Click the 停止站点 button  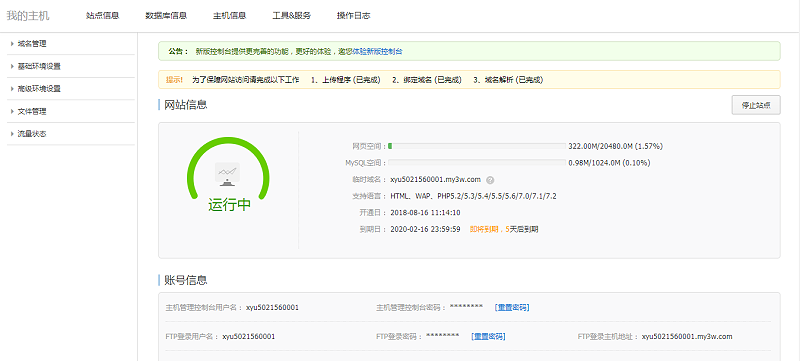pyautogui.click(x=756, y=105)
